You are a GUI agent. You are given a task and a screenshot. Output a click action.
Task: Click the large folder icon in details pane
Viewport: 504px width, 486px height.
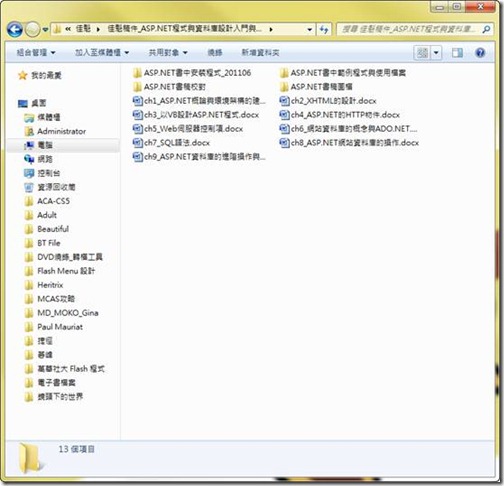(x=31, y=458)
